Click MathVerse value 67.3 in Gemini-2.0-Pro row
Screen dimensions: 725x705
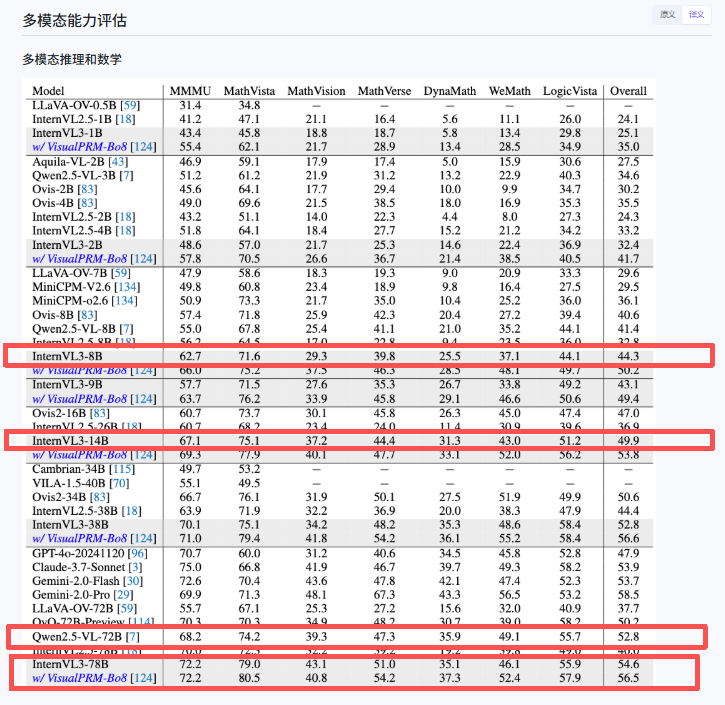point(384,595)
